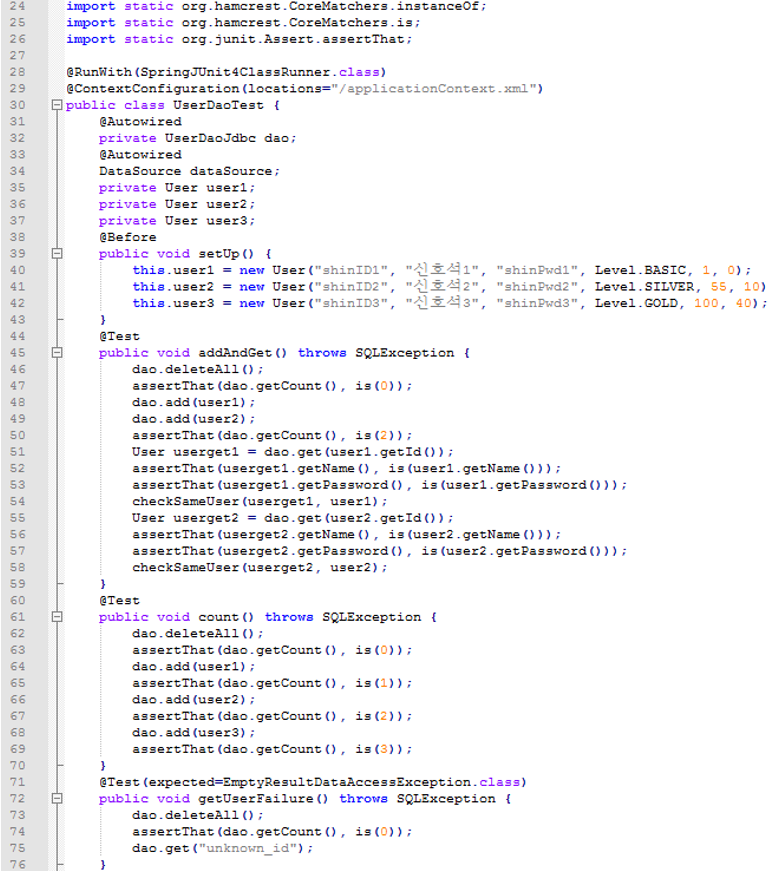This screenshot has height=871, width=769.
Task: Click the first '@Autowired' annotation on line 31
Action: tap(141, 122)
